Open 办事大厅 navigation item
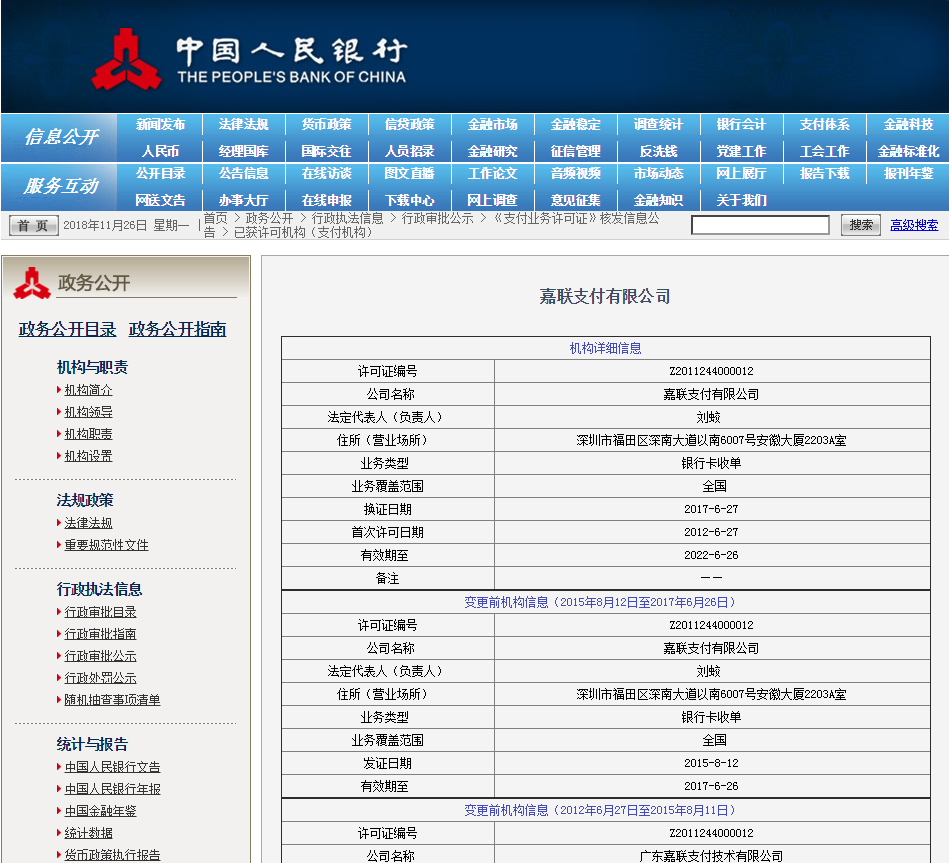Screen dimensions: 949x863 [x=243, y=200]
